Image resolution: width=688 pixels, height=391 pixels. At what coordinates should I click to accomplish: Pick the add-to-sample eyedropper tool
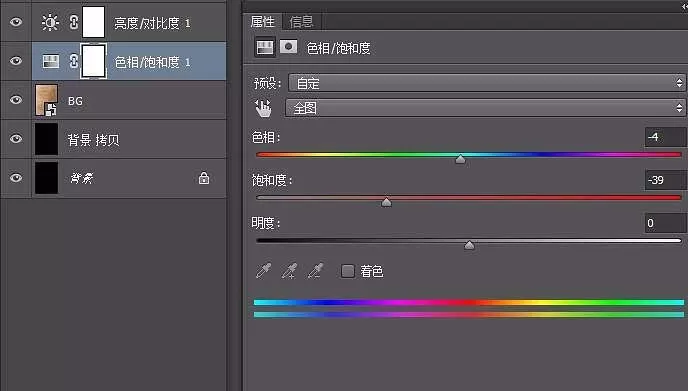click(x=289, y=271)
